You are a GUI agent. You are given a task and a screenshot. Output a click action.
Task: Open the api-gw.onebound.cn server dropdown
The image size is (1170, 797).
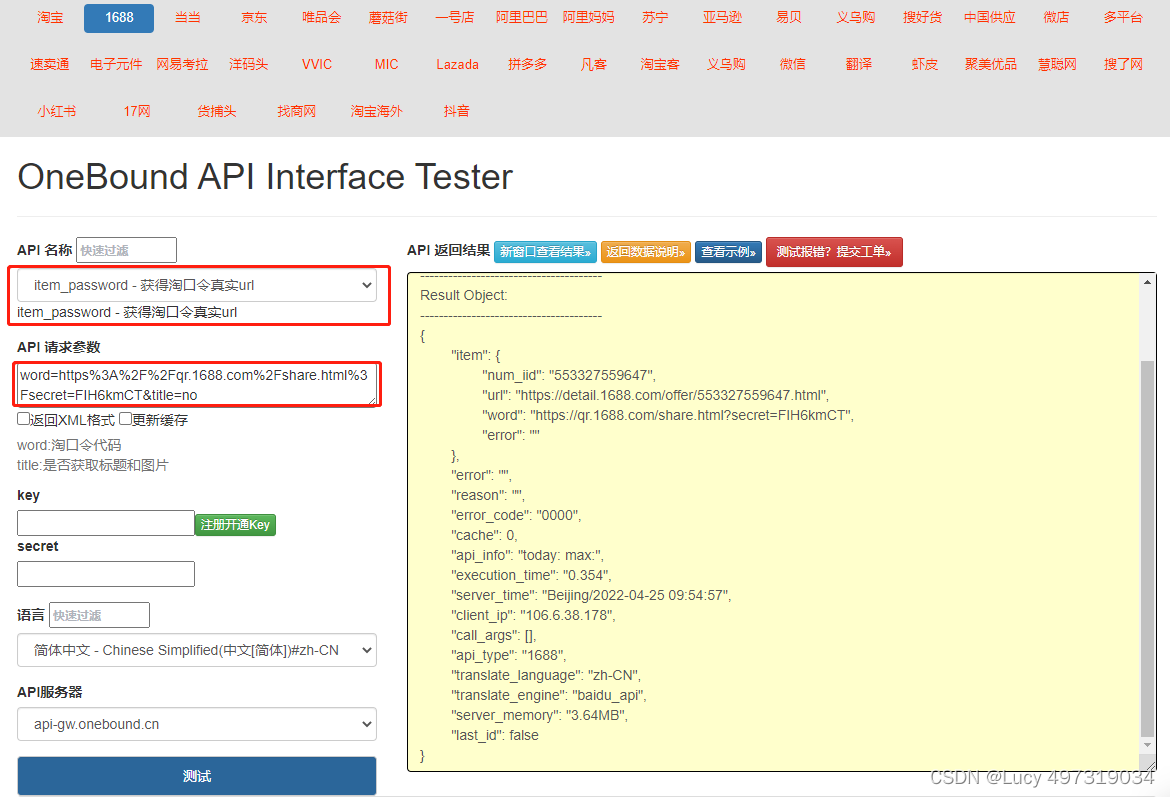197,724
